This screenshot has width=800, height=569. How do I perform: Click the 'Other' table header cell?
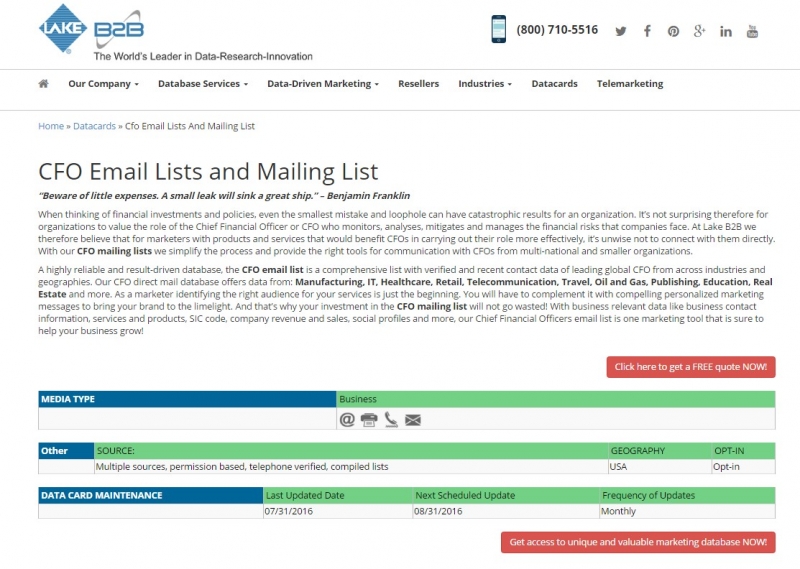click(66, 451)
